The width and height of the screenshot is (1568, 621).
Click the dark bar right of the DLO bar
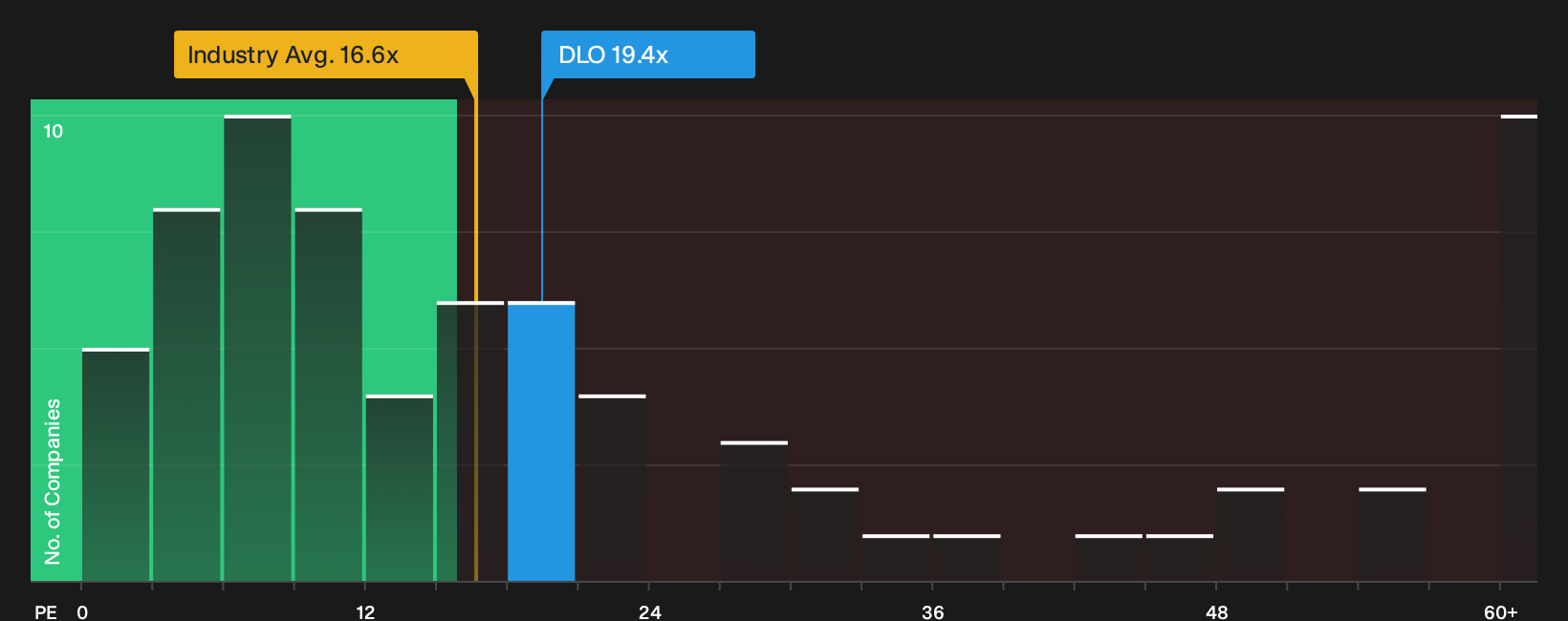(612, 488)
